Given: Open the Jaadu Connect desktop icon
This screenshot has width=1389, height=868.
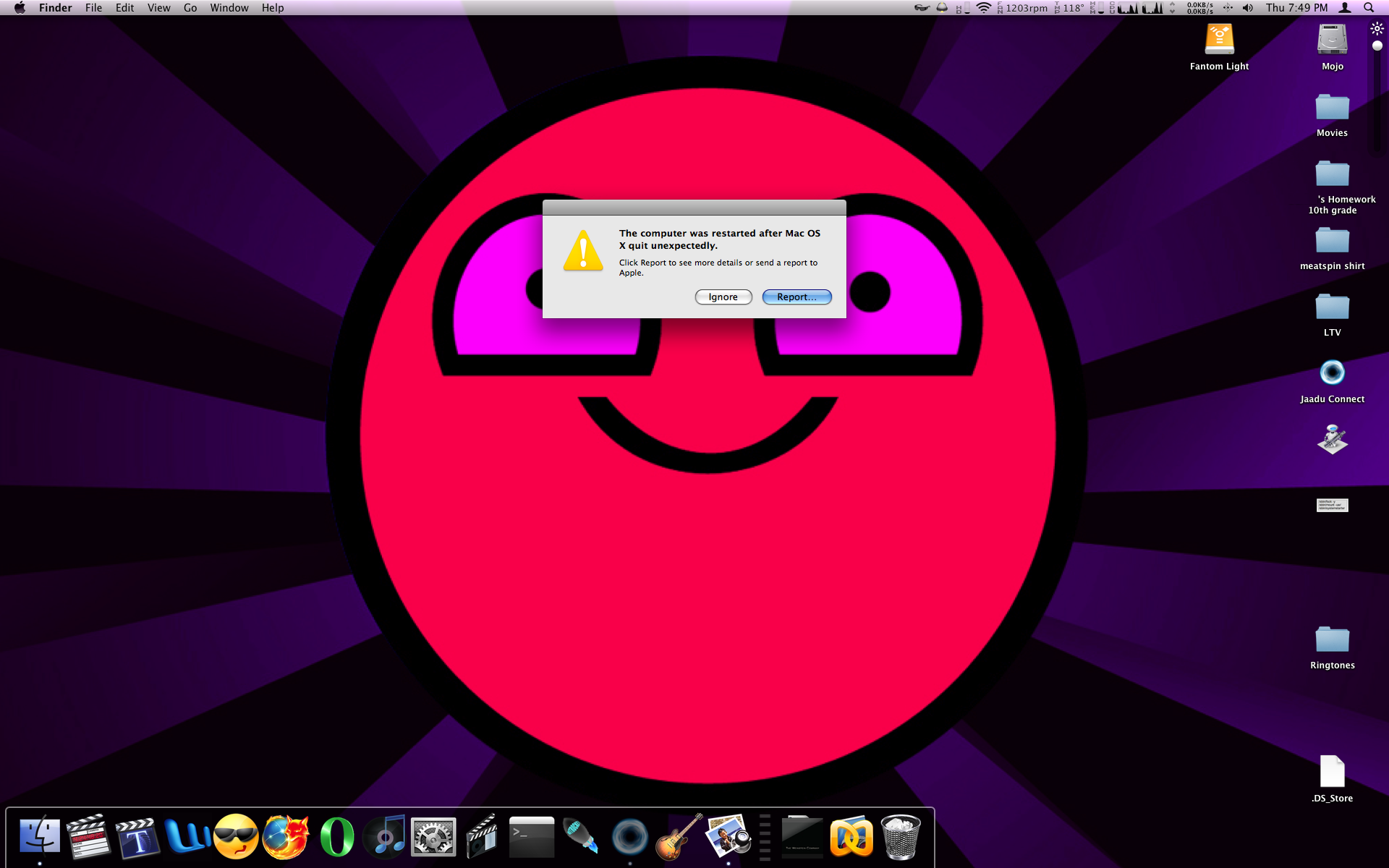Looking at the screenshot, I should [x=1332, y=373].
